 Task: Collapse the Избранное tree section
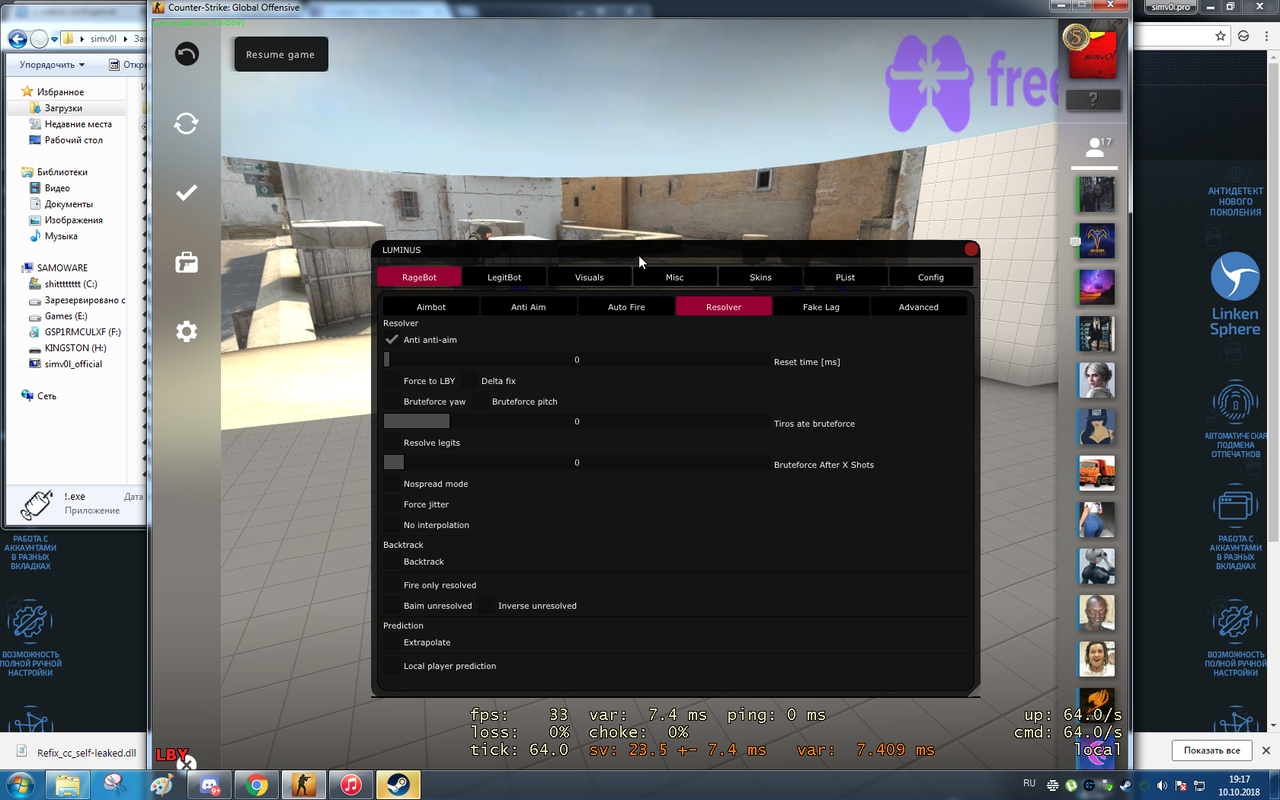[15, 92]
